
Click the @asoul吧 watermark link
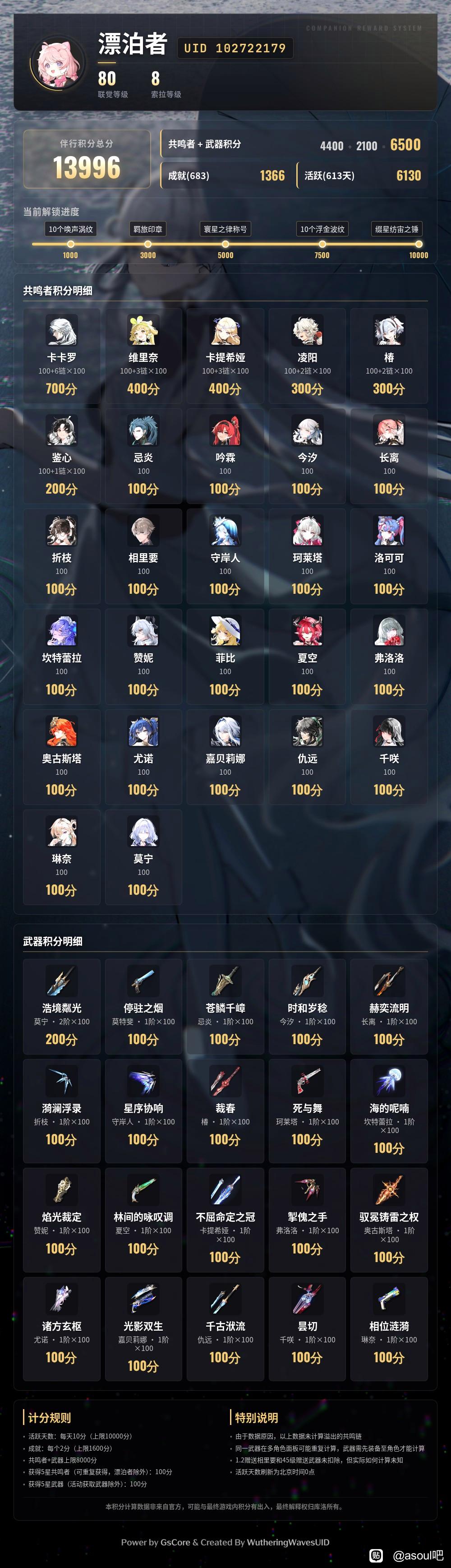[x=418, y=1555]
